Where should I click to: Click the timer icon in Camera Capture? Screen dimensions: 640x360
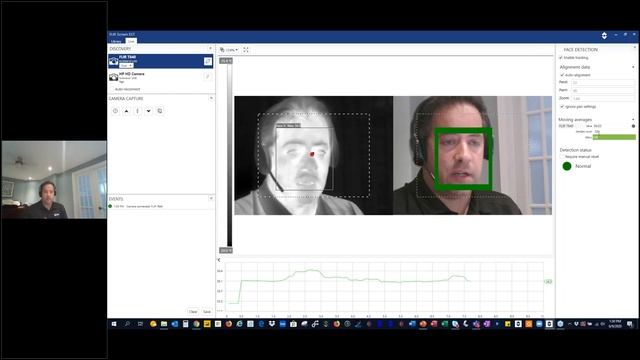[x=116, y=111]
